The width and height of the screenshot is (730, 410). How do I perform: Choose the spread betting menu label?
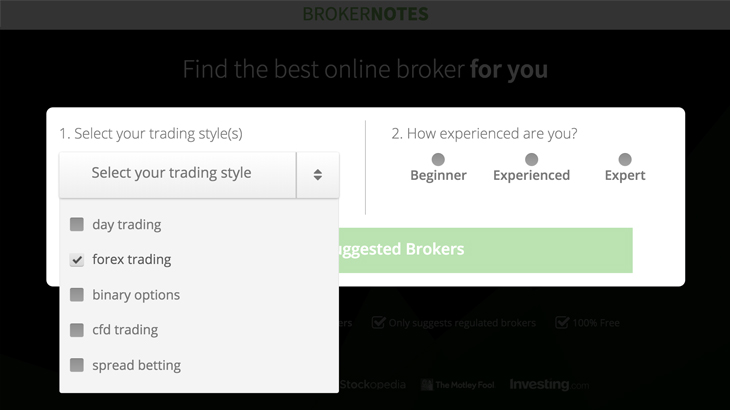(x=136, y=365)
